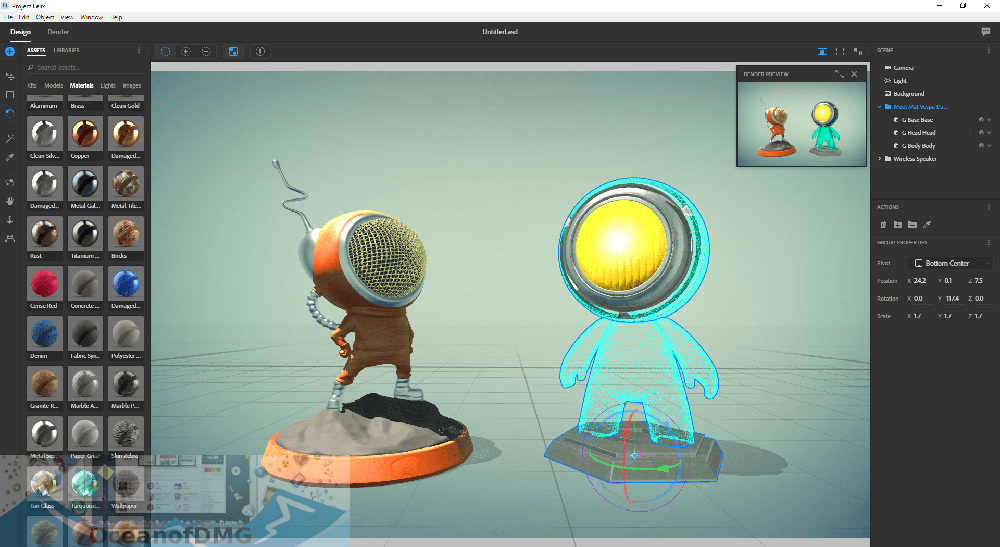
Task: Open material options arrow on Head row
Action: click(990, 133)
